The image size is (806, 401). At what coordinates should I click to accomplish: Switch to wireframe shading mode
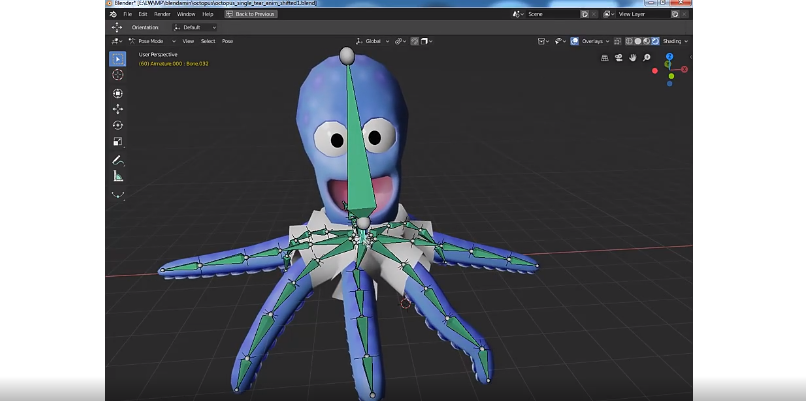click(x=631, y=41)
